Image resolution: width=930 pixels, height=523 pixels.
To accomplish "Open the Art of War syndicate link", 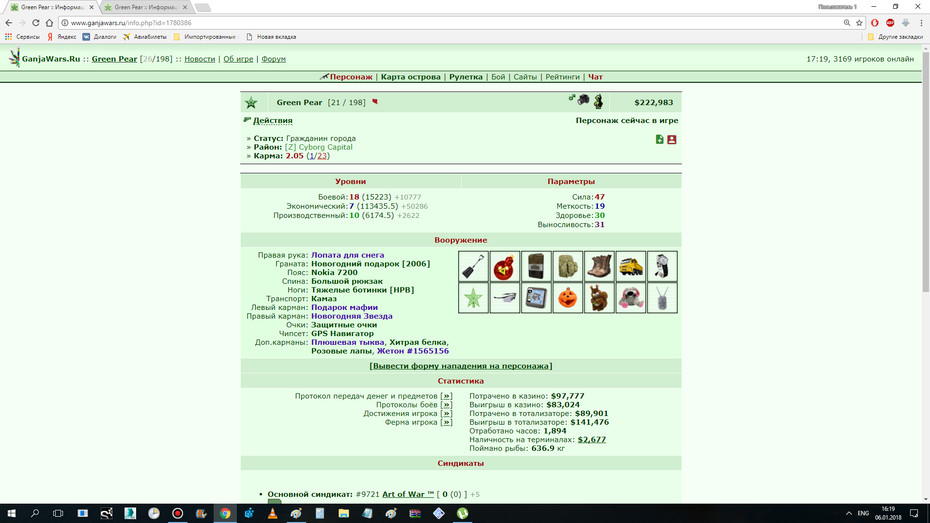I will click(408, 494).
